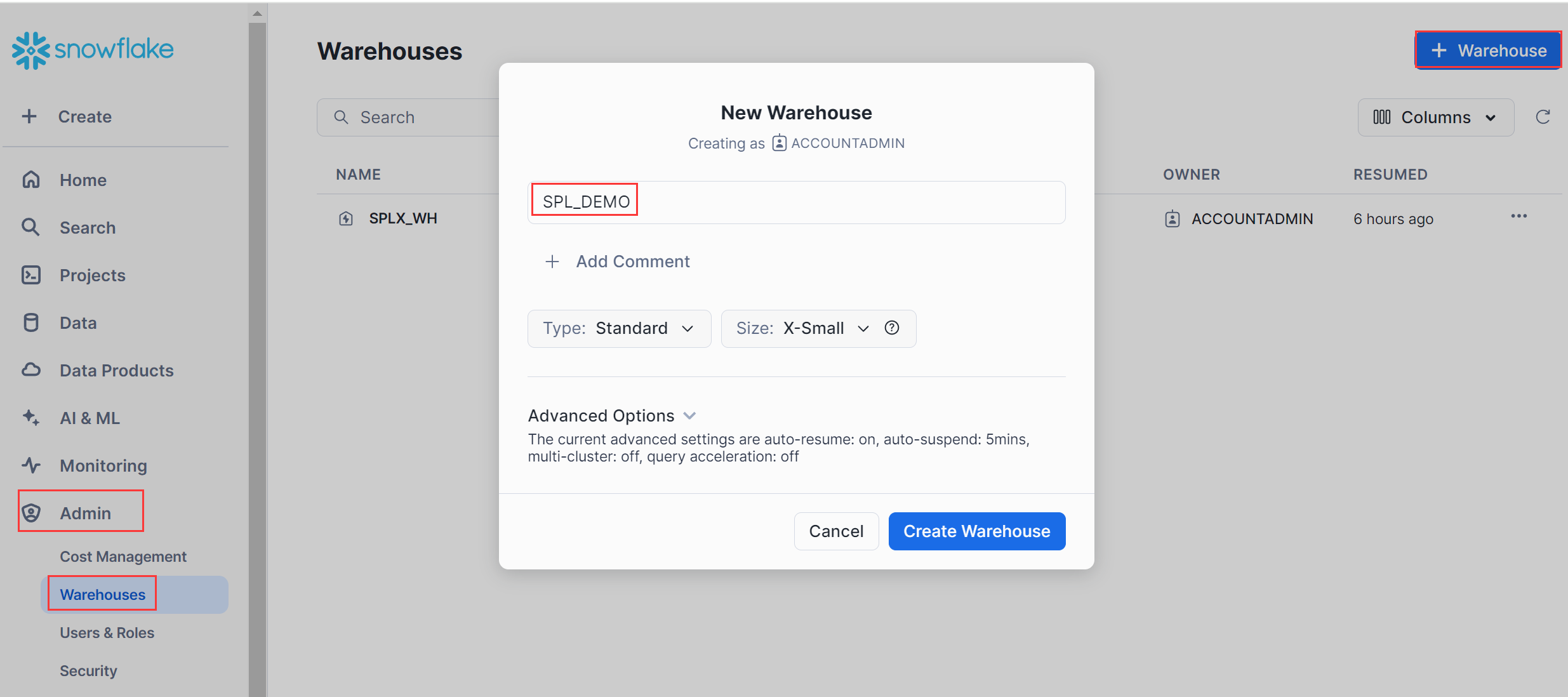Viewport: 1568px width, 697px height.
Task: Click the Create Warehouse button
Action: click(x=976, y=531)
